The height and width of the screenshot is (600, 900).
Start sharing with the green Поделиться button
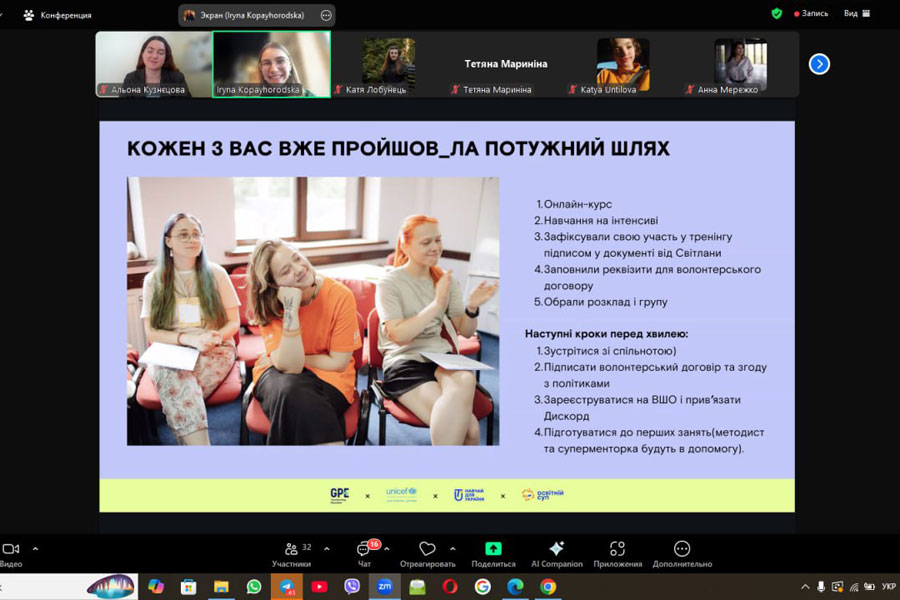pos(493,549)
